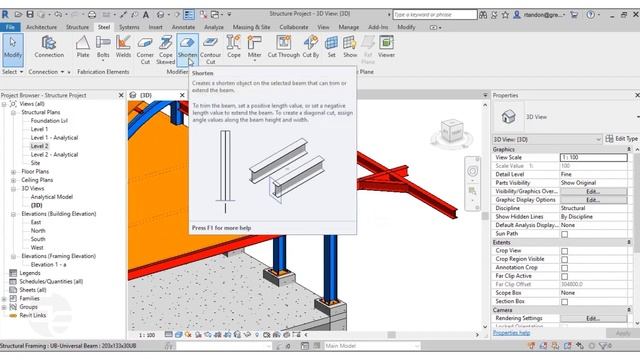Enable the Crop View checkbox
This screenshot has width=640, height=360.
[x=564, y=251]
